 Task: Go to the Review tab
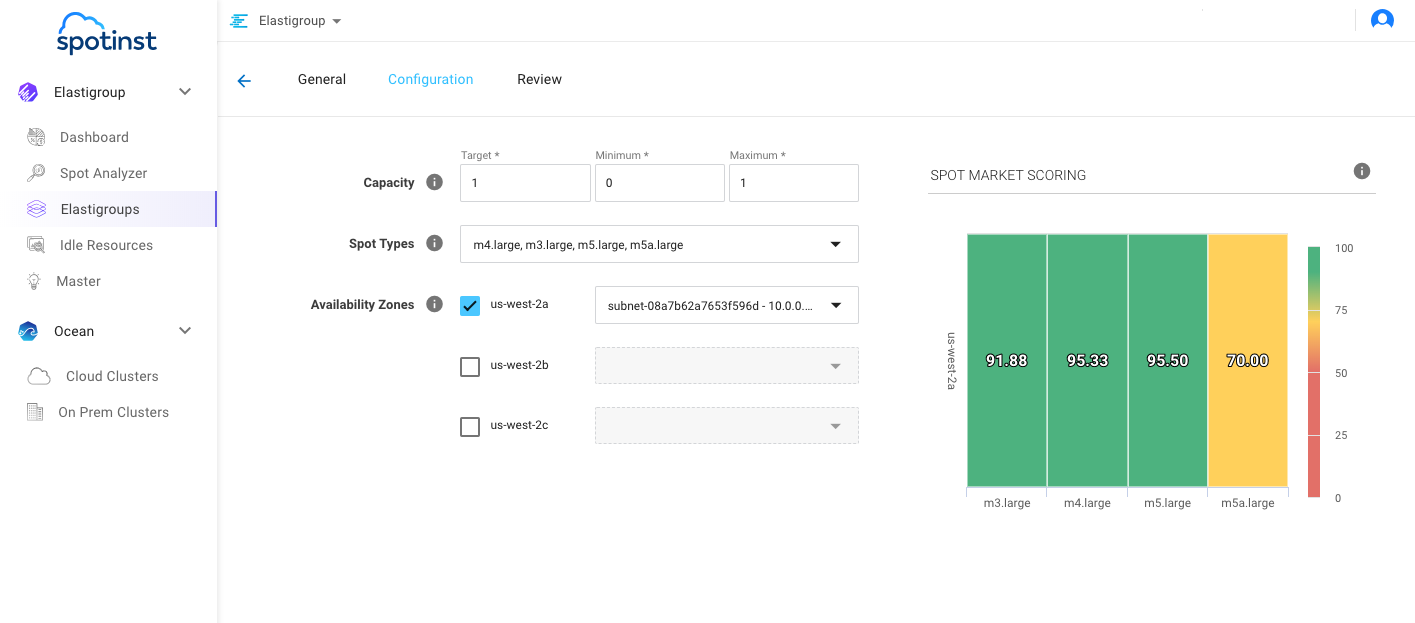click(x=539, y=80)
